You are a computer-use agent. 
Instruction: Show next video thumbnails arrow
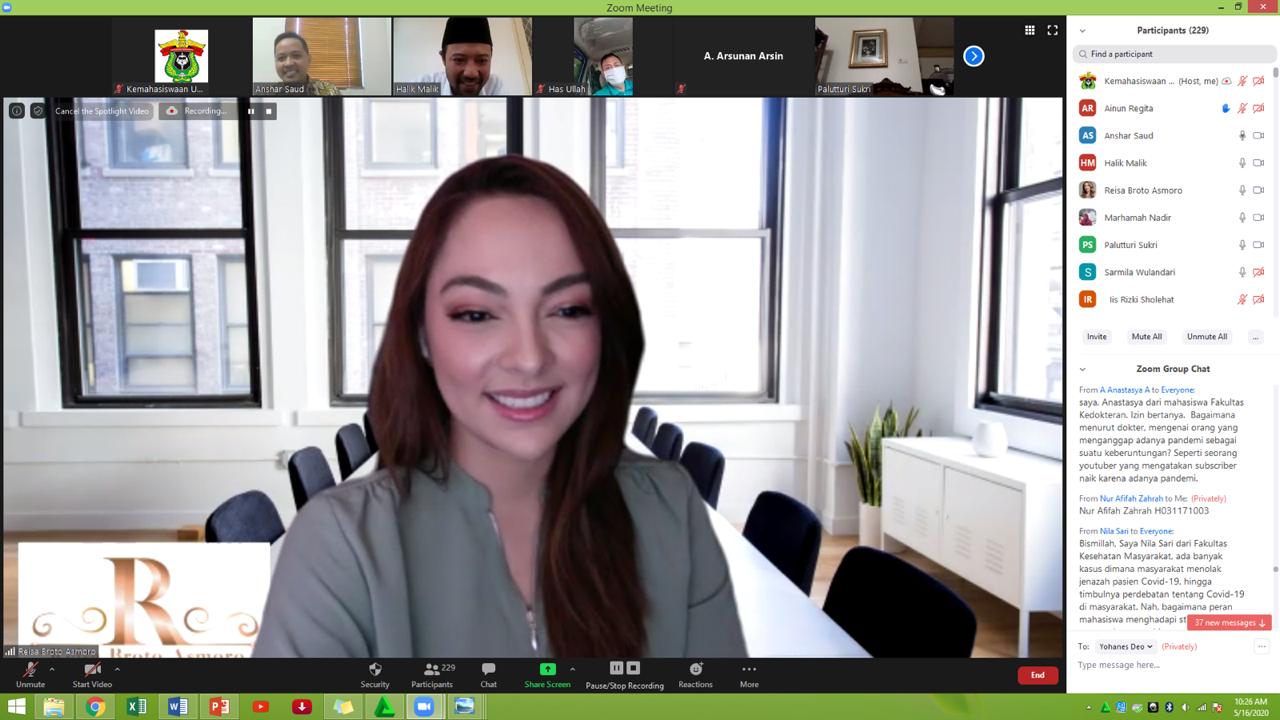click(x=973, y=56)
